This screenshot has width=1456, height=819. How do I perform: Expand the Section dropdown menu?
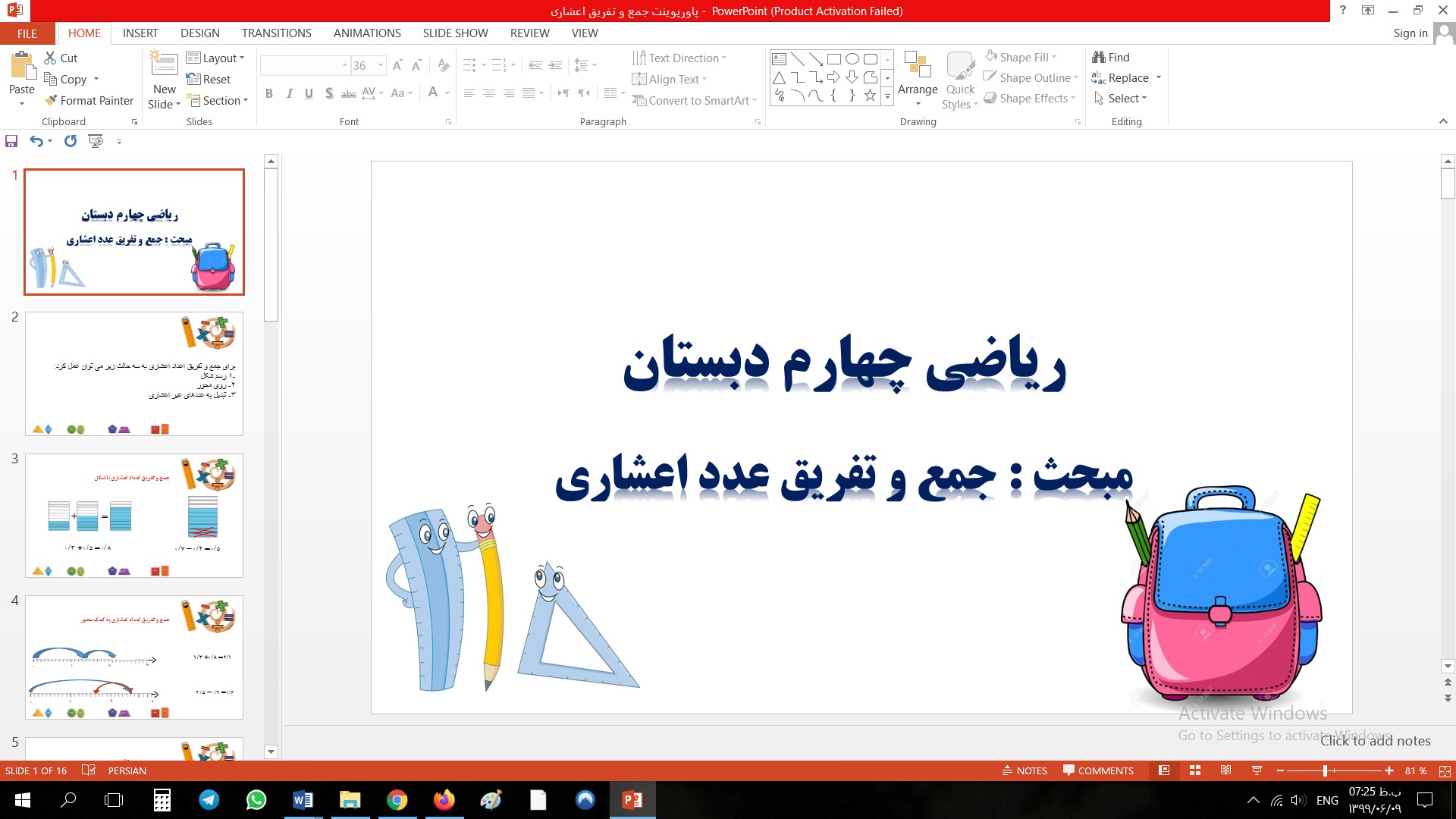[x=218, y=100]
